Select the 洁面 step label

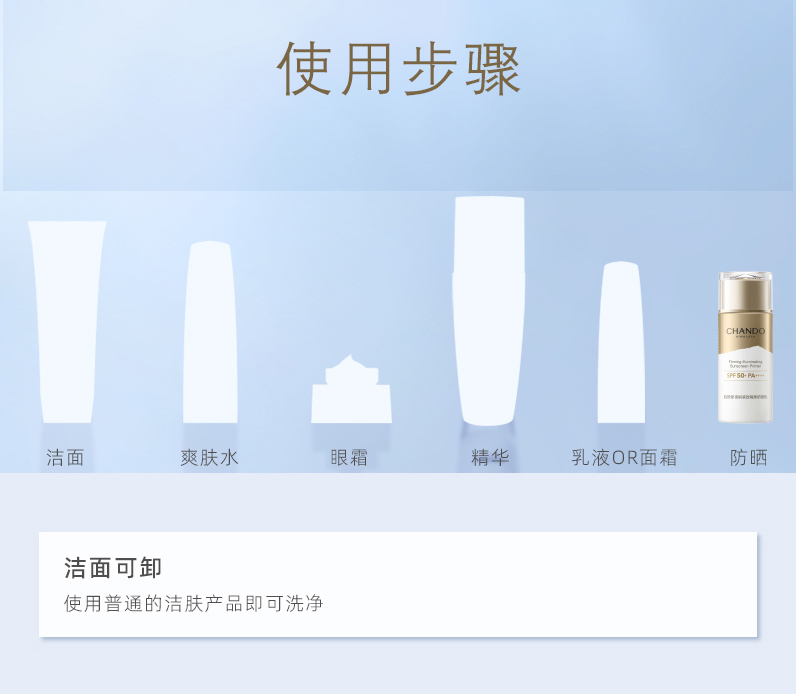point(65,457)
